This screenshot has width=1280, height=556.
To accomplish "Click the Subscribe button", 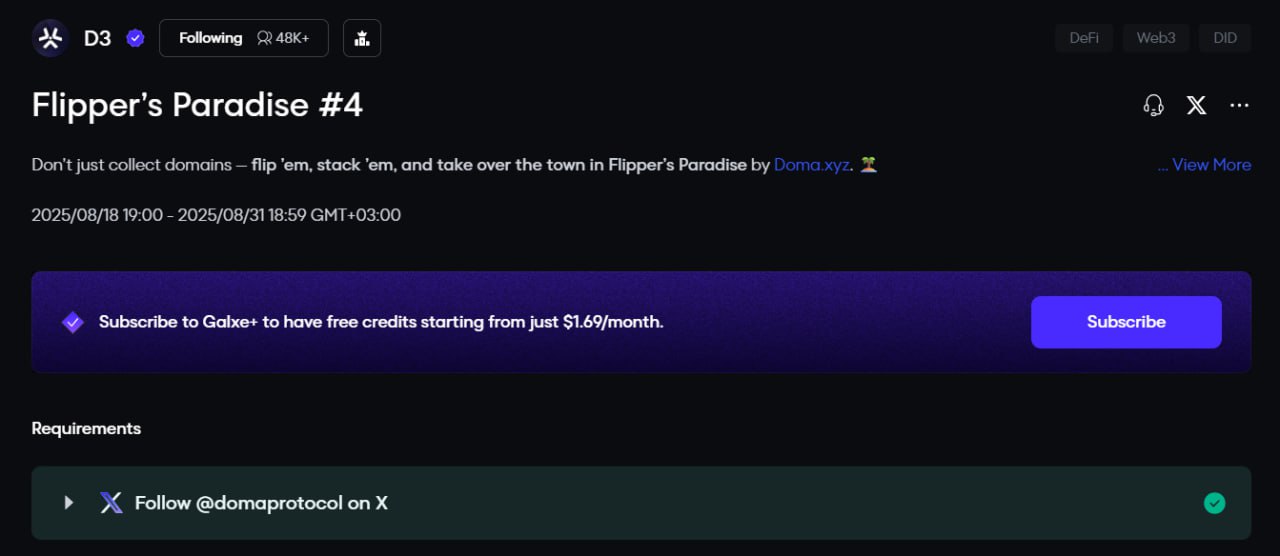I will tap(1126, 322).
